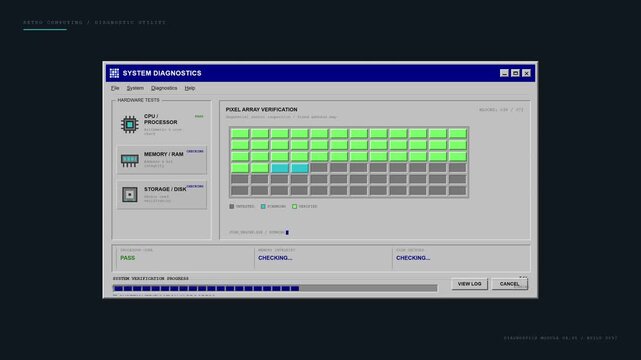Open the Diagnostics menu
The height and width of the screenshot is (360, 641).
pyautogui.click(x=164, y=88)
